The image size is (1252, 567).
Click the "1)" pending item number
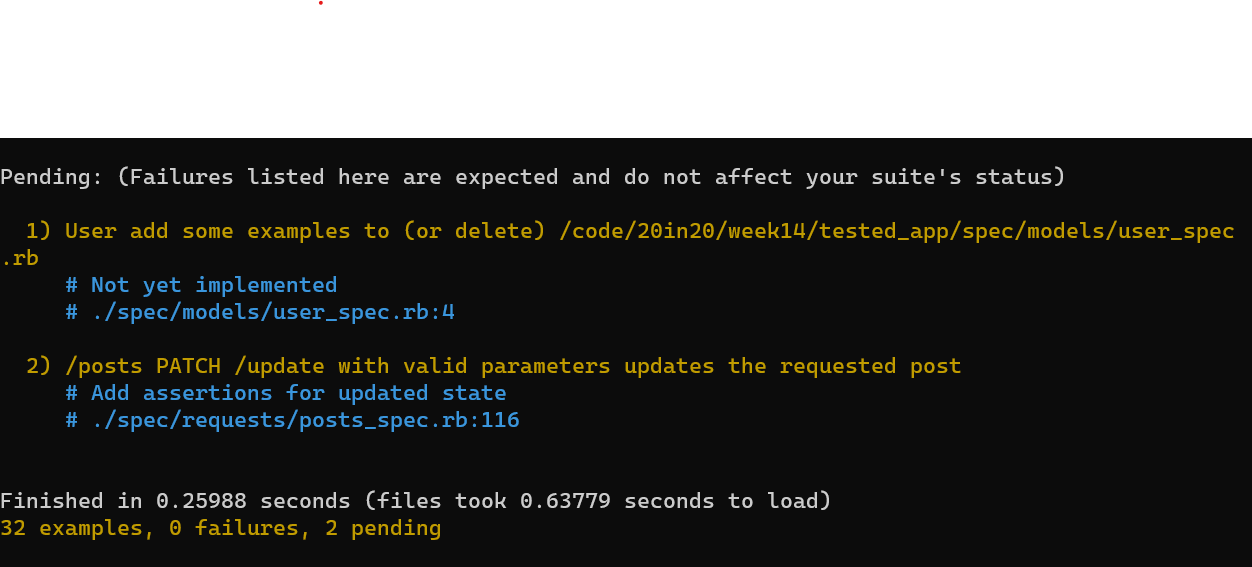coord(39,231)
